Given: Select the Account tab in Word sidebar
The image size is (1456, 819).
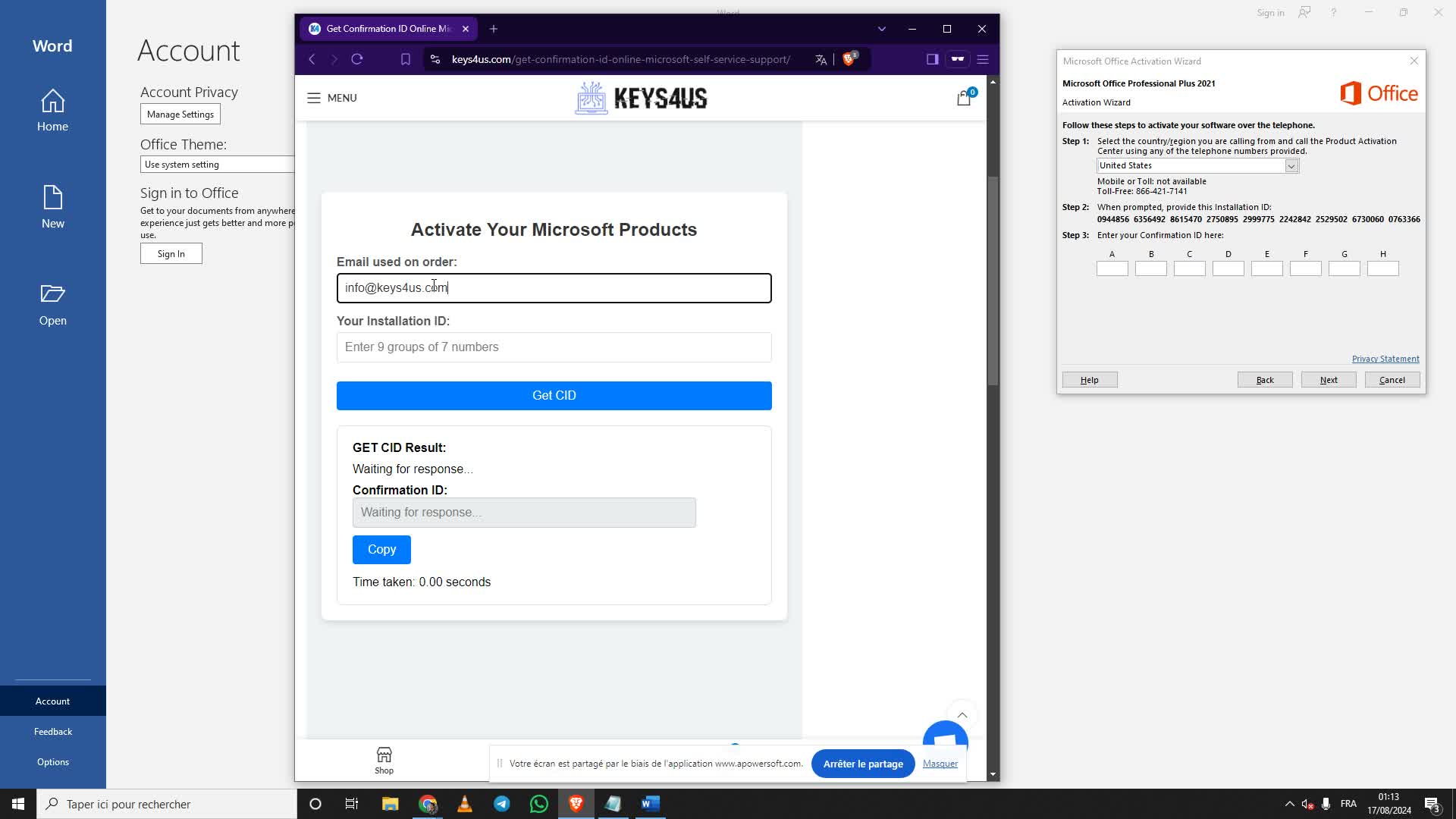Looking at the screenshot, I should (52, 701).
